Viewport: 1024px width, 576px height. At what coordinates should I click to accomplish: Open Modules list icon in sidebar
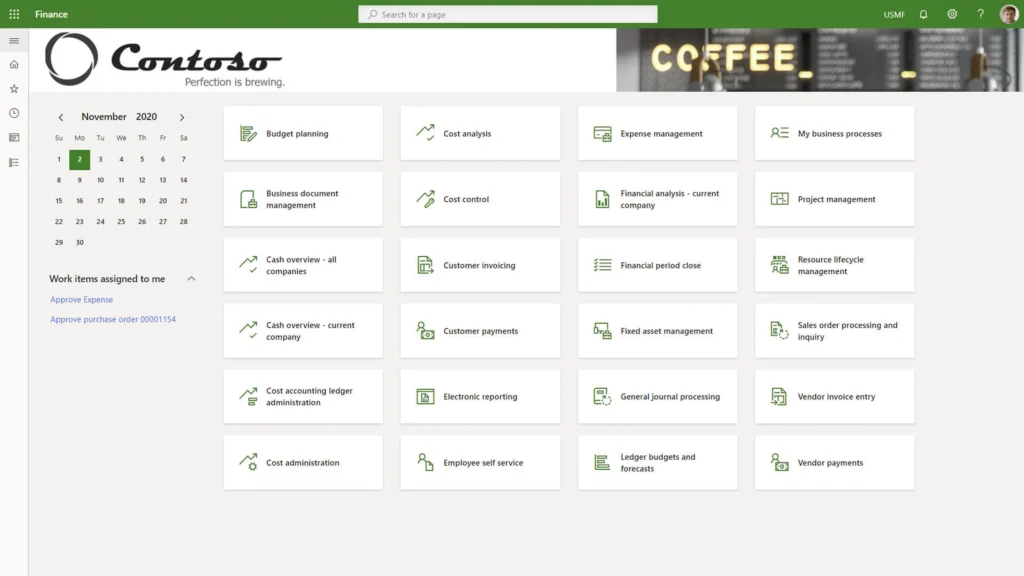click(14, 162)
